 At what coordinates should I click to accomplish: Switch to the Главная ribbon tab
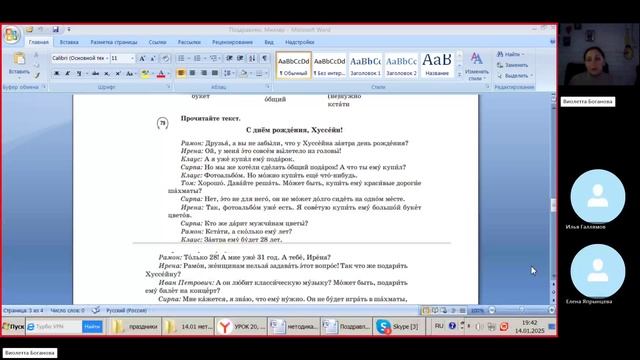tap(39, 42)
